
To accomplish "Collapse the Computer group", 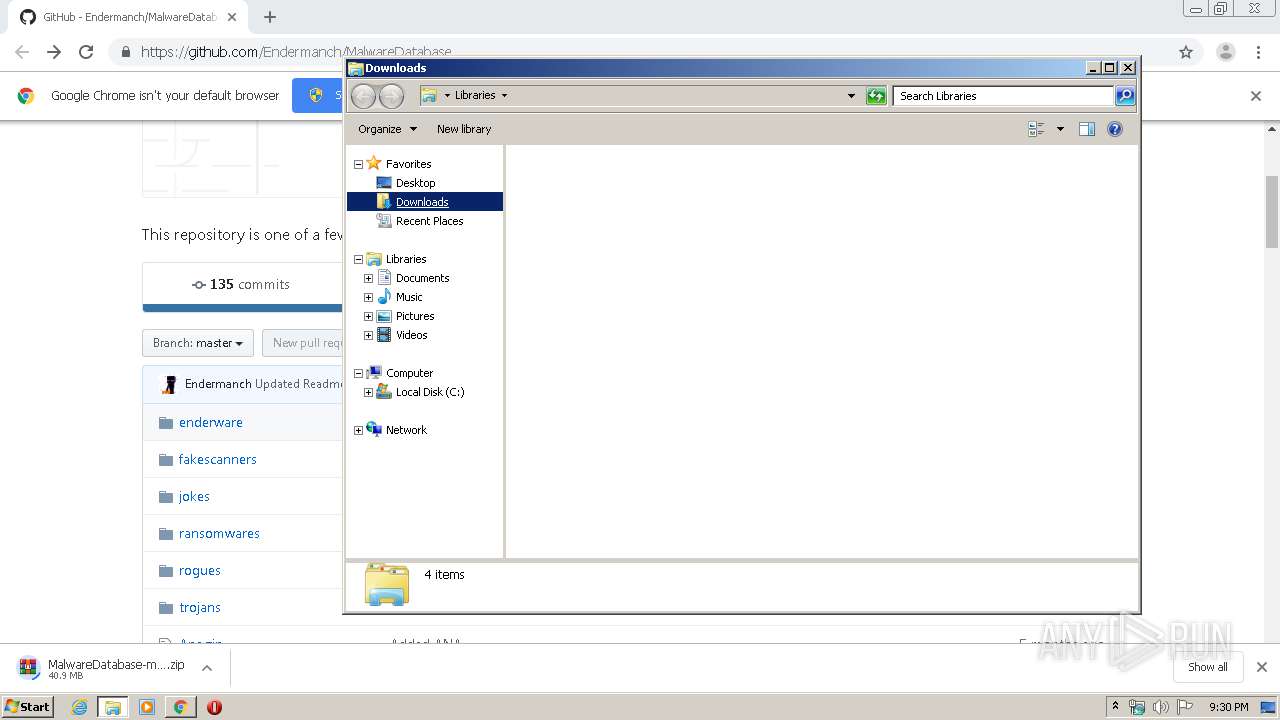I will point(358,373).
